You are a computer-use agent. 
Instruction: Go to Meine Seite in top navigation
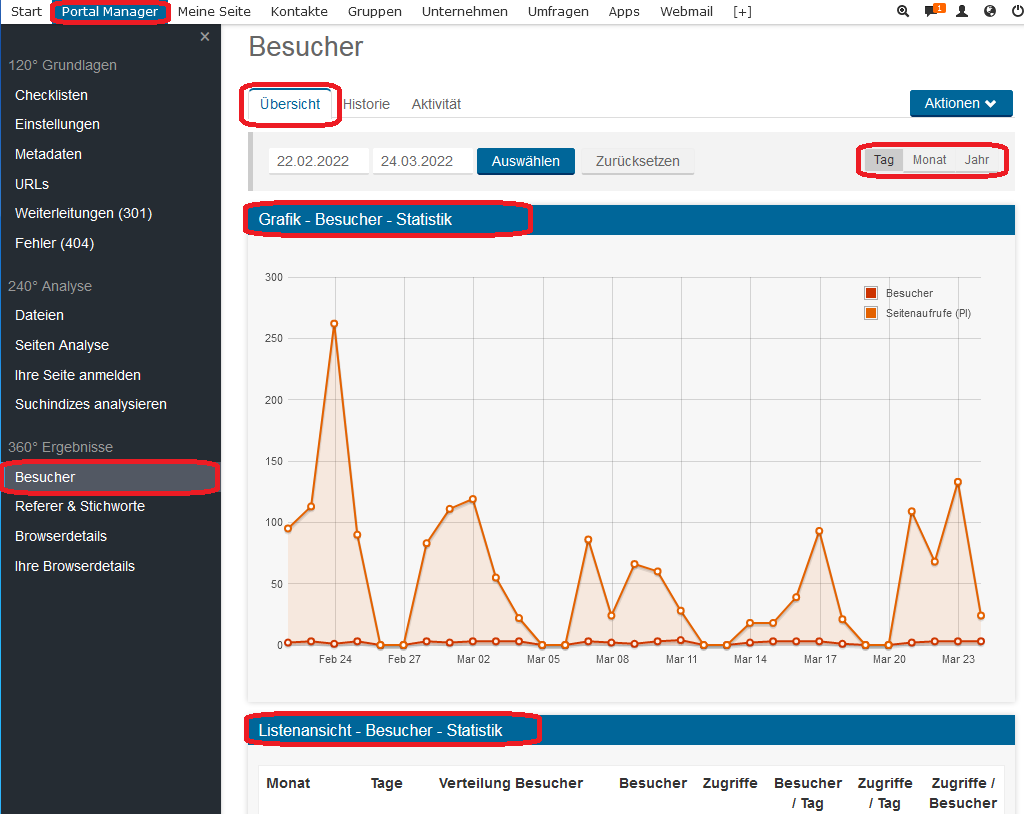pos(214,12)
